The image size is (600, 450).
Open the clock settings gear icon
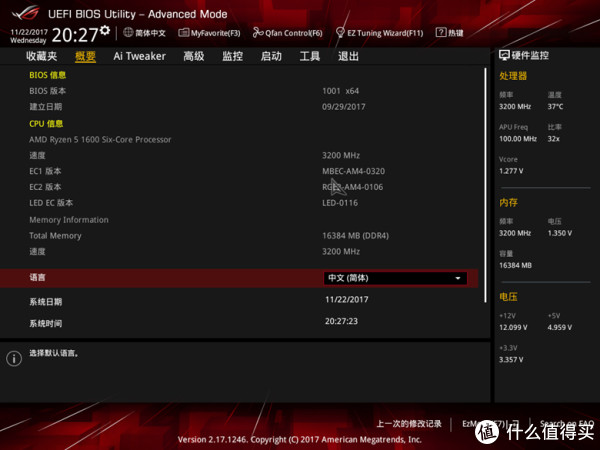click(105, 30)
